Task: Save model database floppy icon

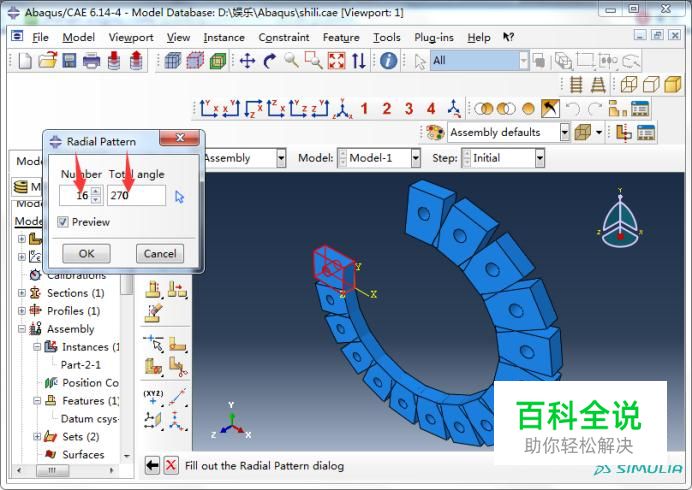Action: coord(69,60)
